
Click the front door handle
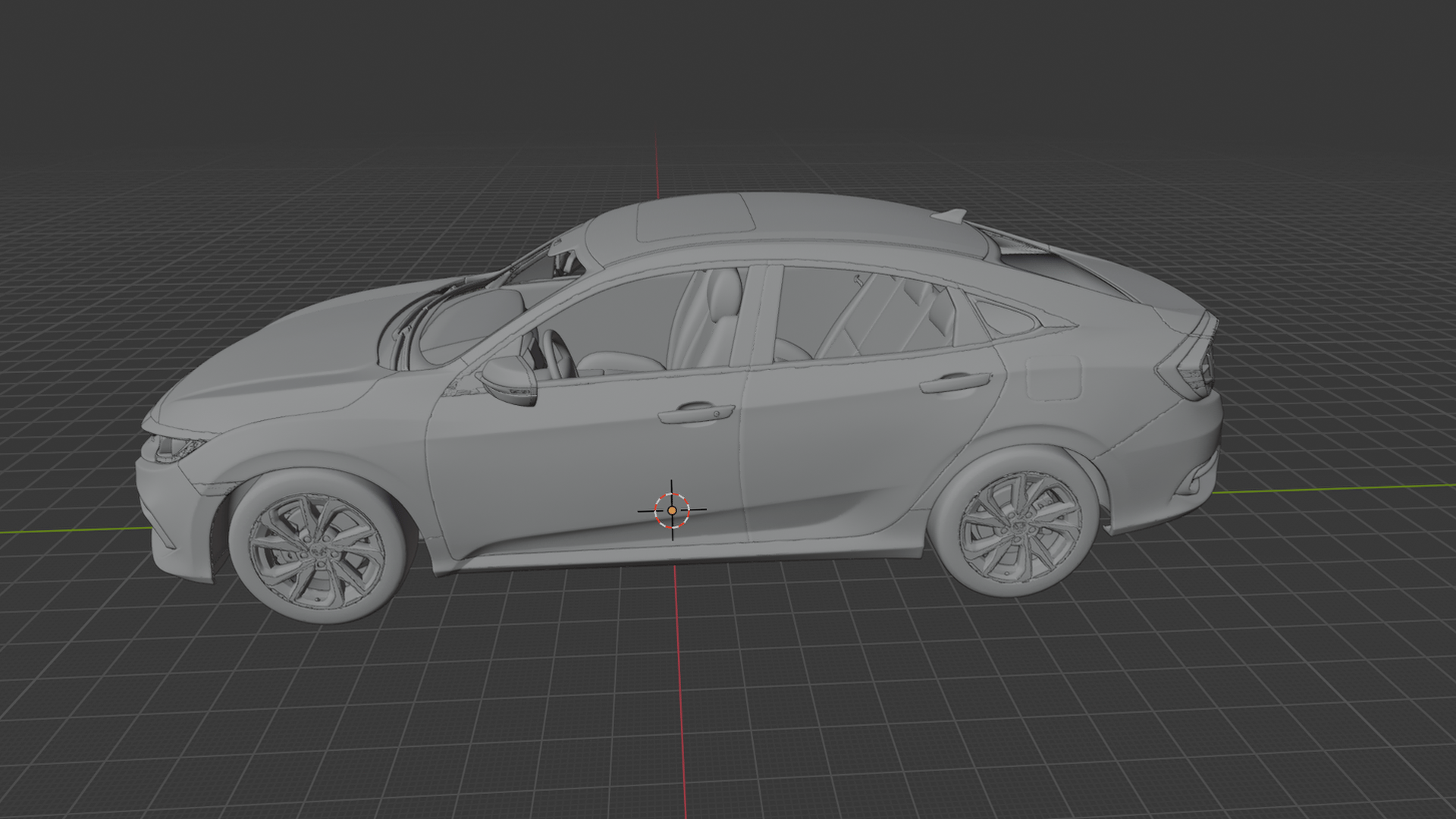pyautogui.click(x=695, y=413)
